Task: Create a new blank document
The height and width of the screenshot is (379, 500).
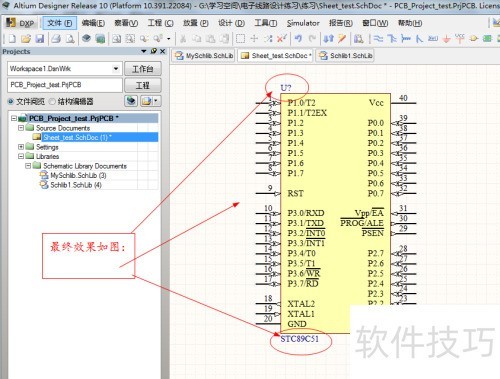Action: [12, 39]
